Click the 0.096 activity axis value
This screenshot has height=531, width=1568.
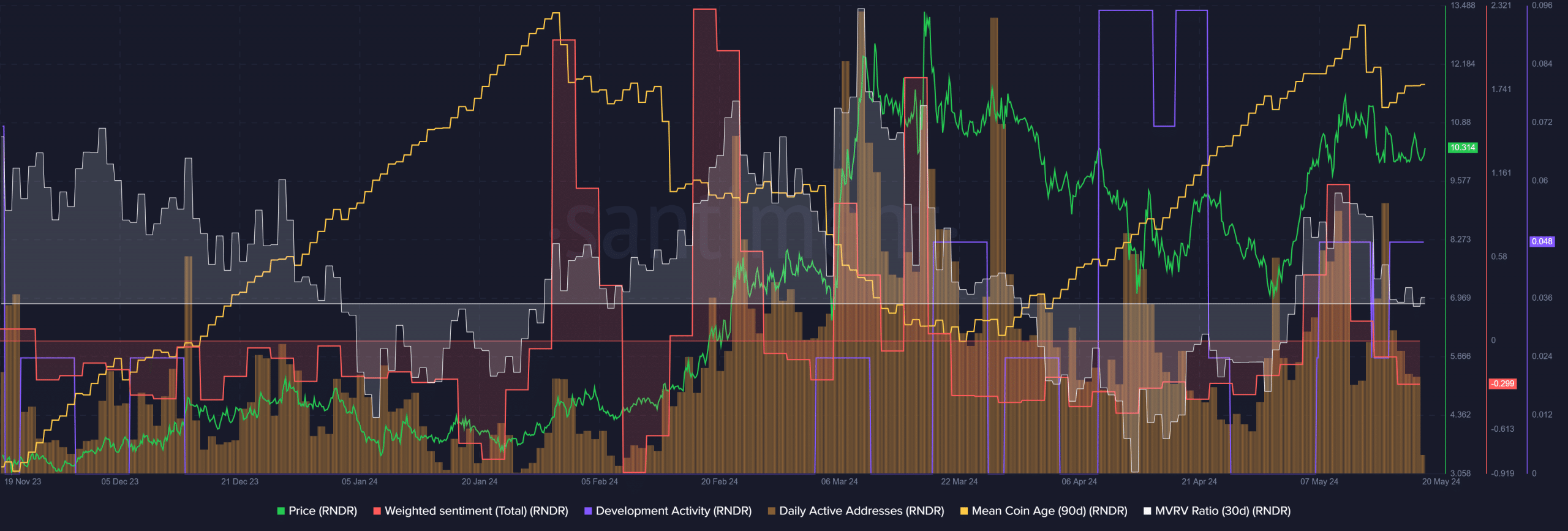pos(1542,6)
